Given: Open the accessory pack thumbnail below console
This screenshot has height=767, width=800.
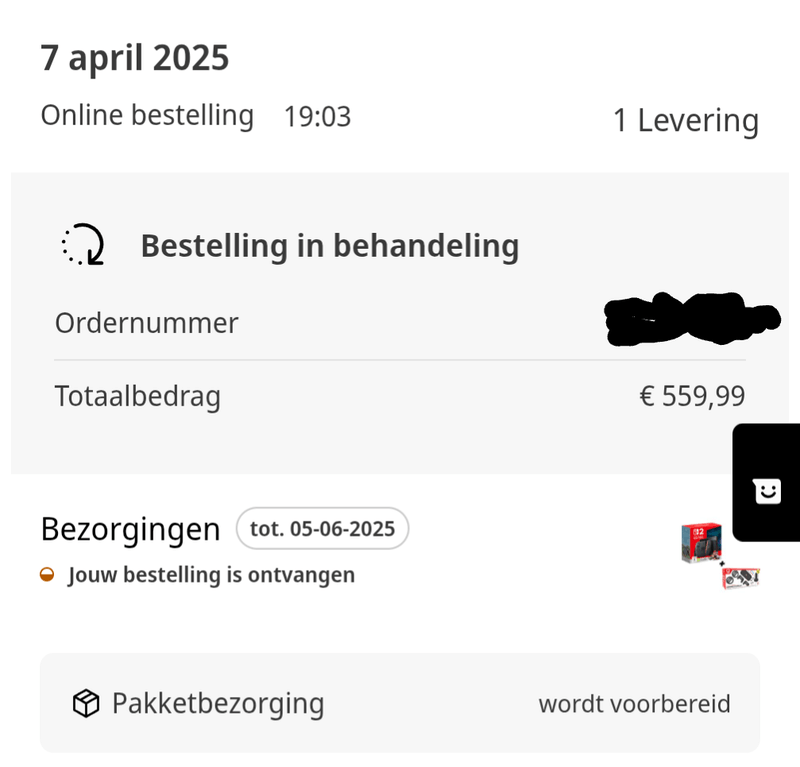Looking at the screenshot, I should [x=741, y=577].
